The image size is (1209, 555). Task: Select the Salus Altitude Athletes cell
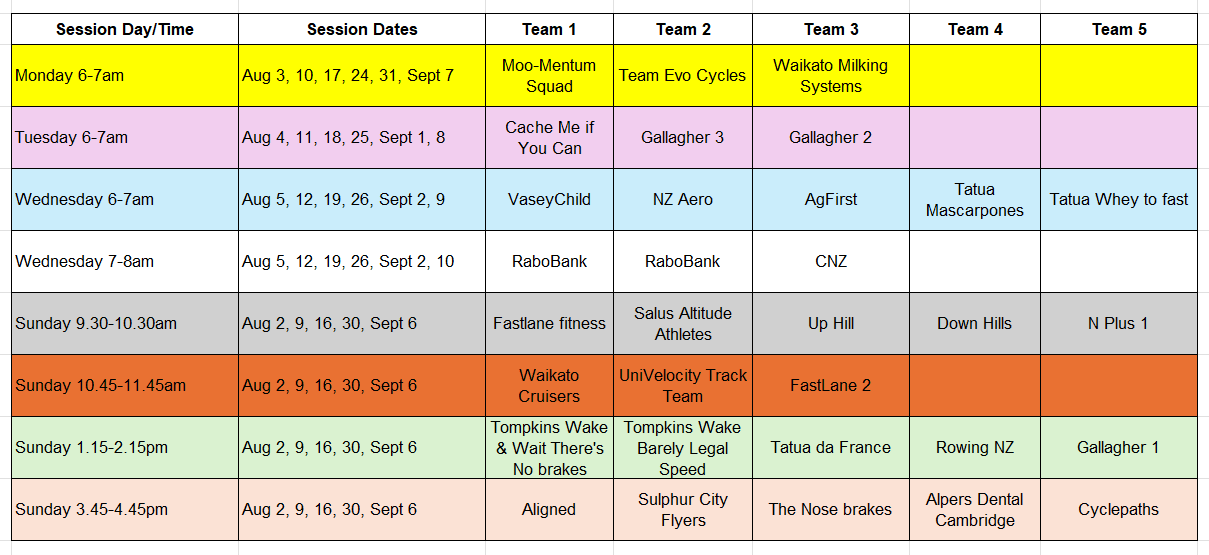683,323
